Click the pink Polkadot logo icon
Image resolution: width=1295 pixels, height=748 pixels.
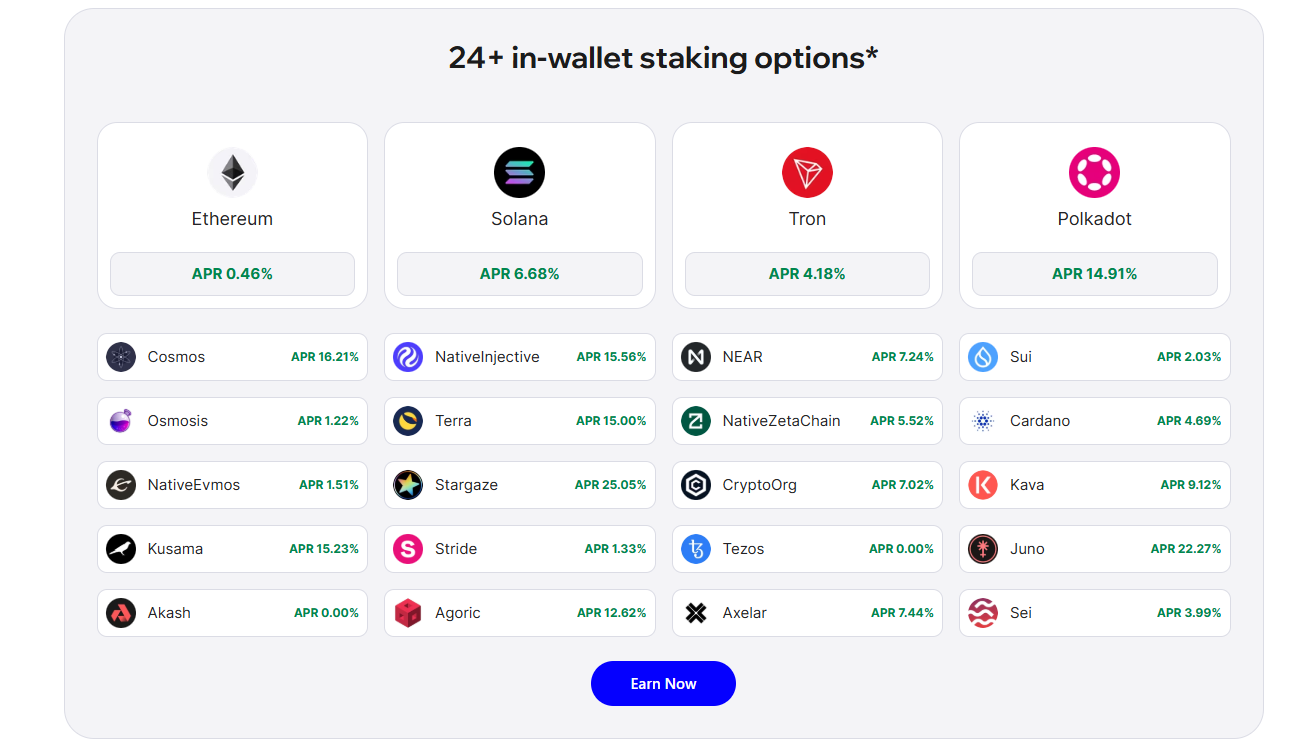pyautogui.click(x=1094, y=173)
